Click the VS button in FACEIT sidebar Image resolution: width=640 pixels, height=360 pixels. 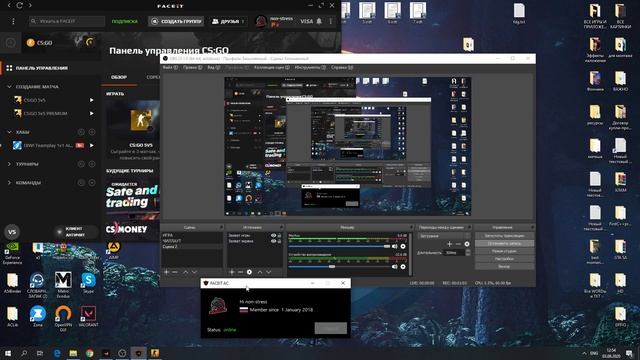12,232
